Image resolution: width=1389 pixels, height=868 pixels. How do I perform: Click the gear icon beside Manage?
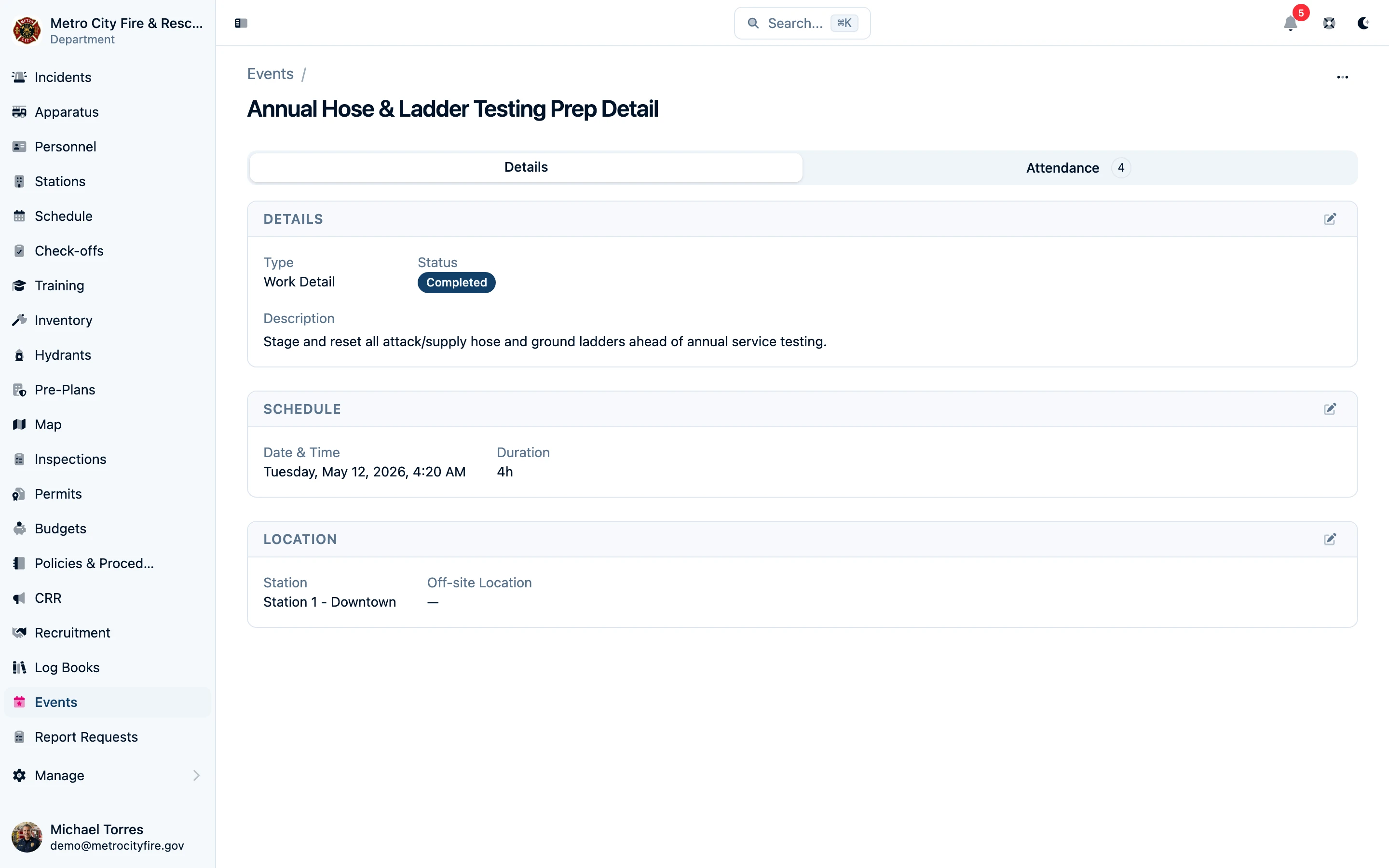tap(19, 775)
